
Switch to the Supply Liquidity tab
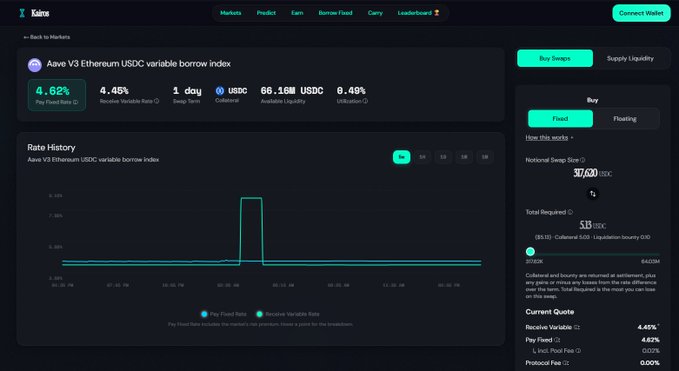[x=630, y=58]
